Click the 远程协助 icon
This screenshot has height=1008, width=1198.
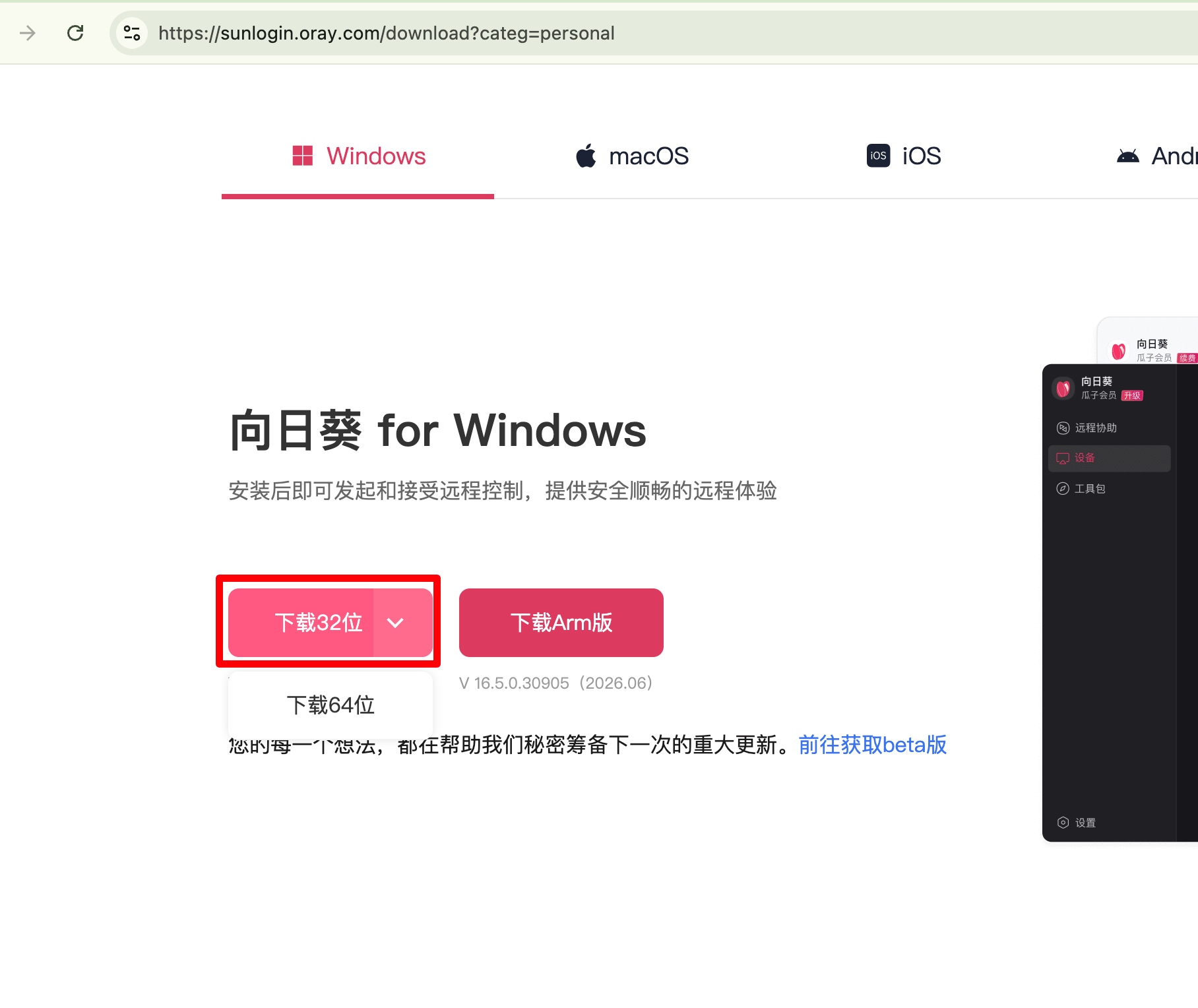click(1063, 428)
